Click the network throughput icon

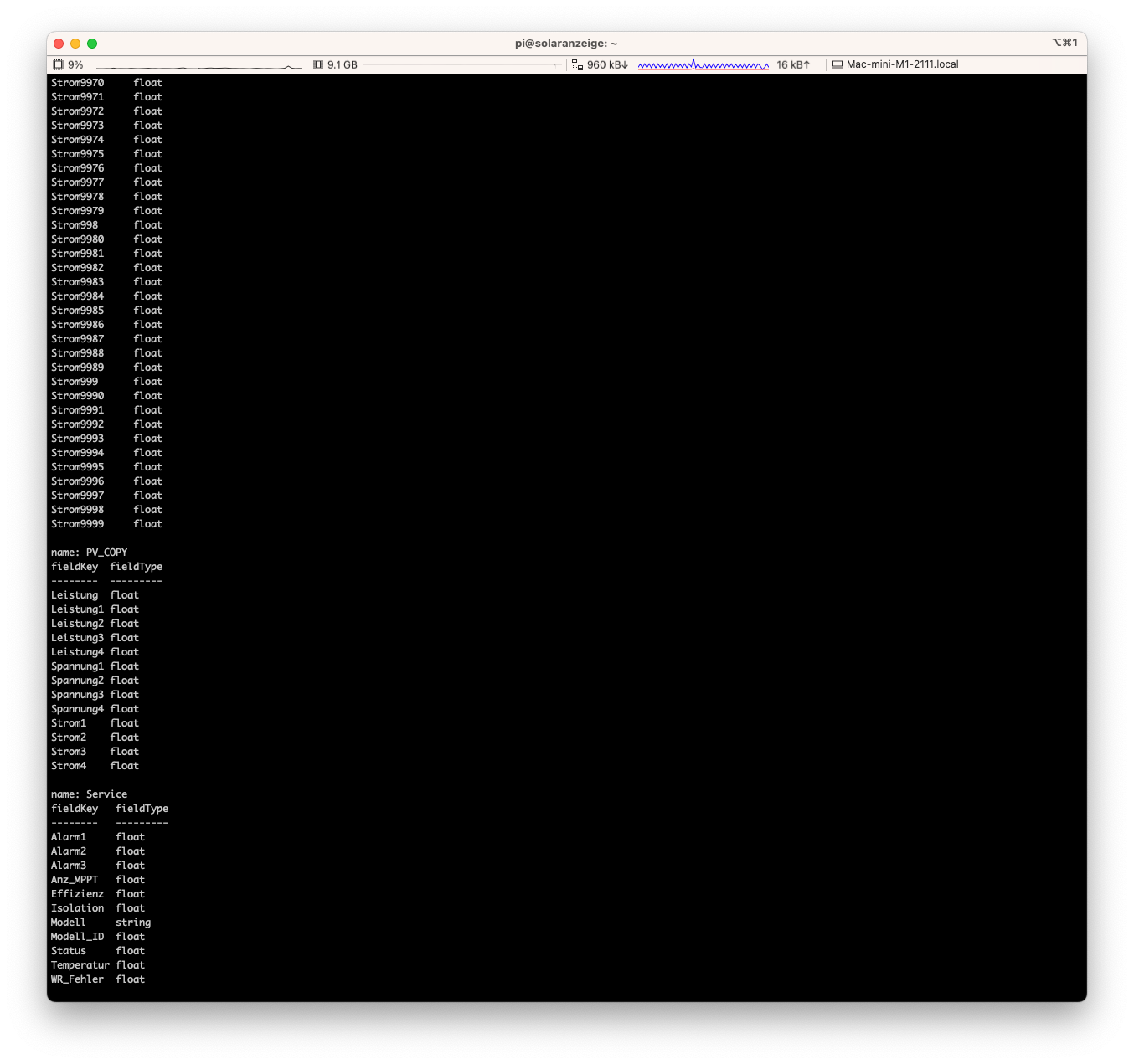(x=577, y=64)
